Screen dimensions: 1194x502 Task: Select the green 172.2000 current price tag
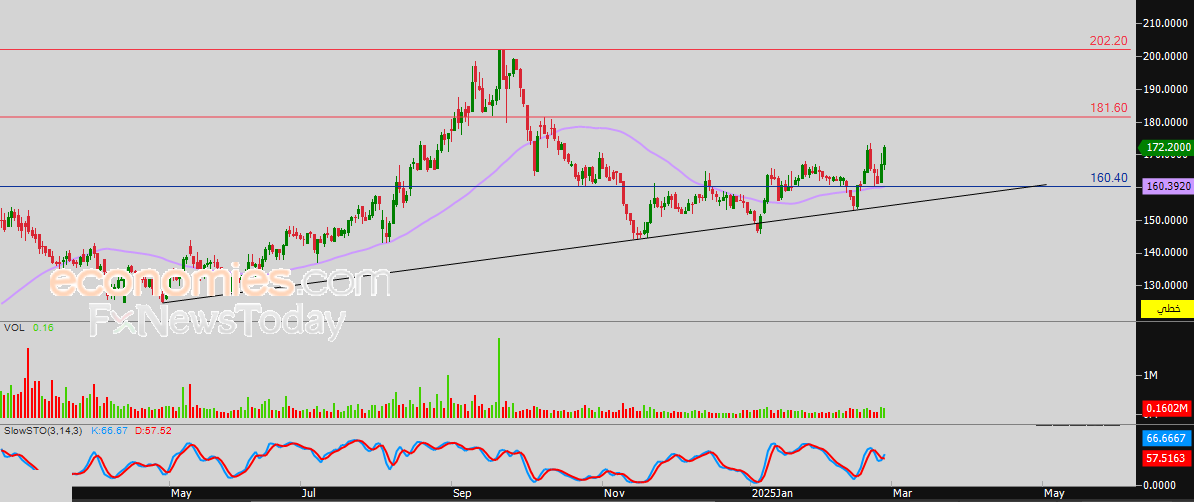click(1165, 147)
